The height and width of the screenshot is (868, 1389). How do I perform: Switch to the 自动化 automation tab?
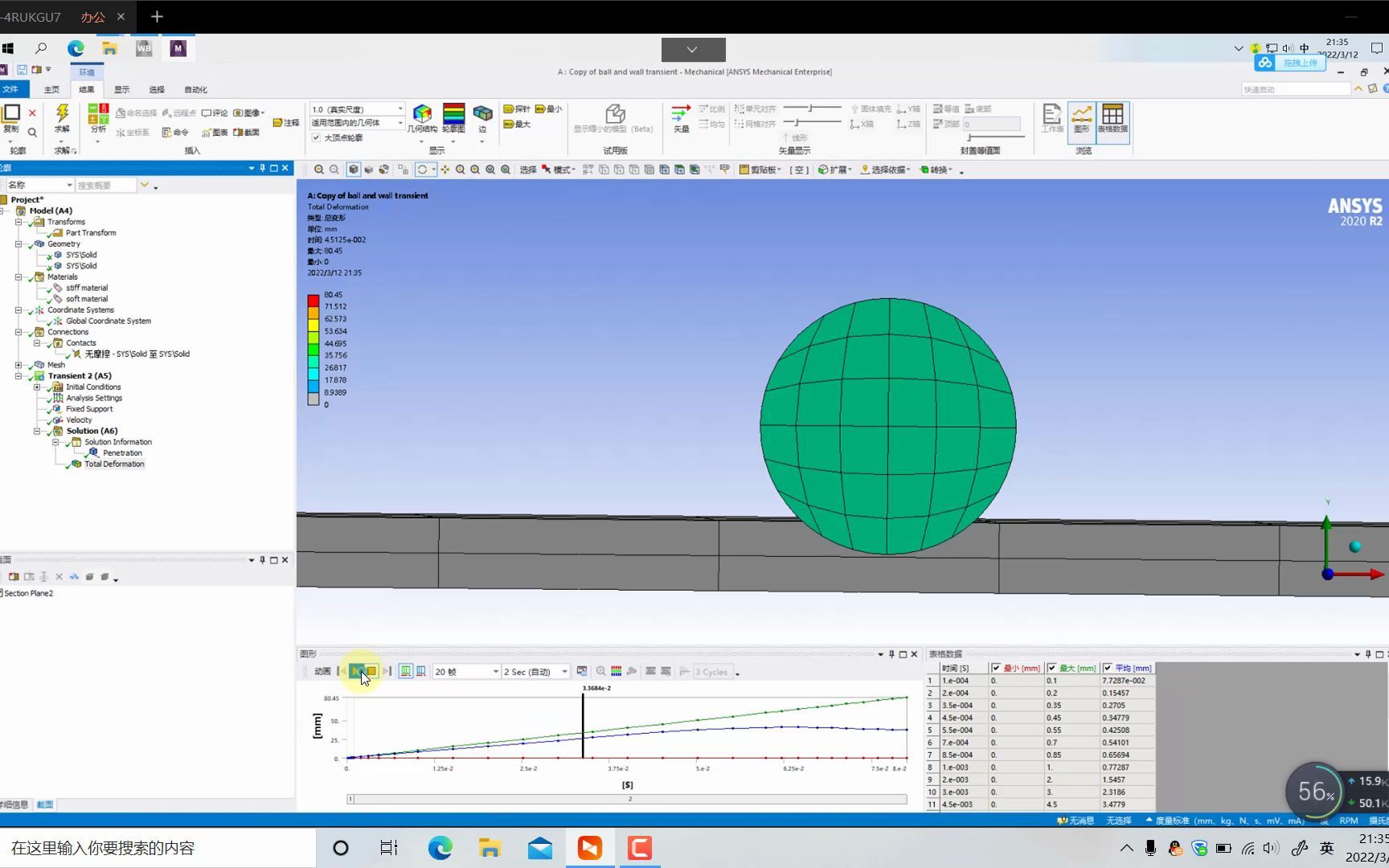pos(195,89)
